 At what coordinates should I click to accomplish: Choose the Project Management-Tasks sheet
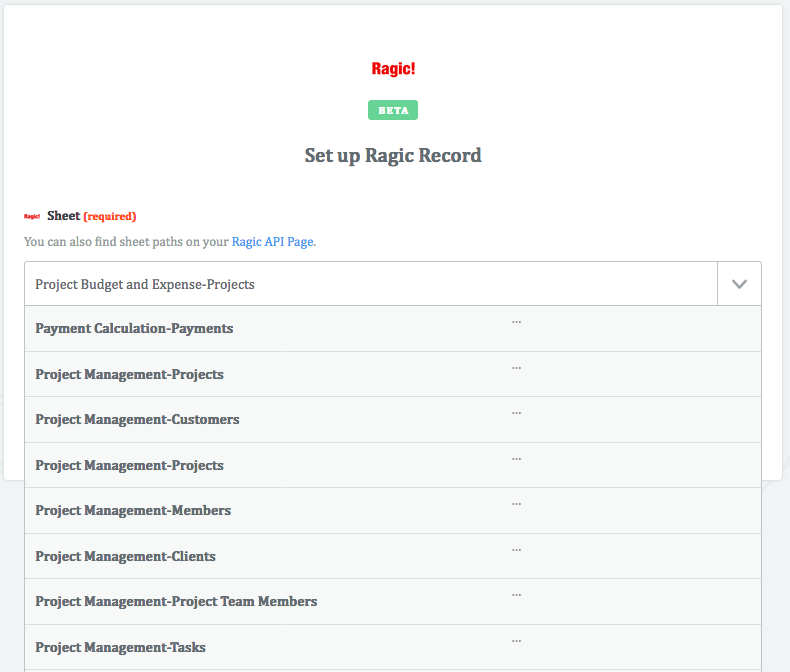click(x=120, y=648)
